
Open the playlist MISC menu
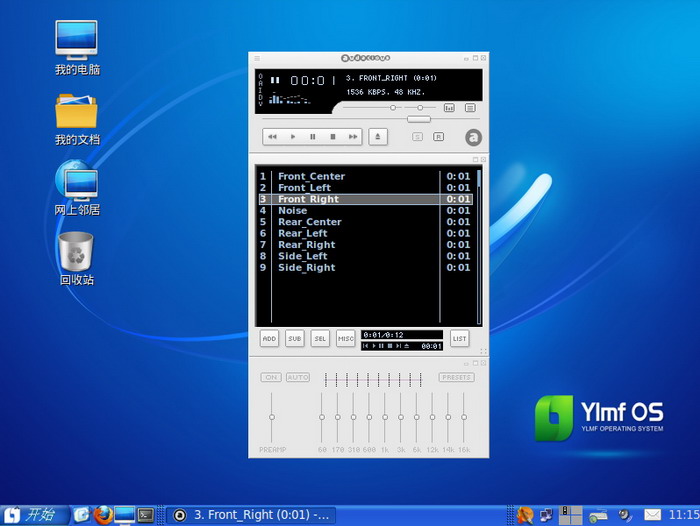[345, 339]
